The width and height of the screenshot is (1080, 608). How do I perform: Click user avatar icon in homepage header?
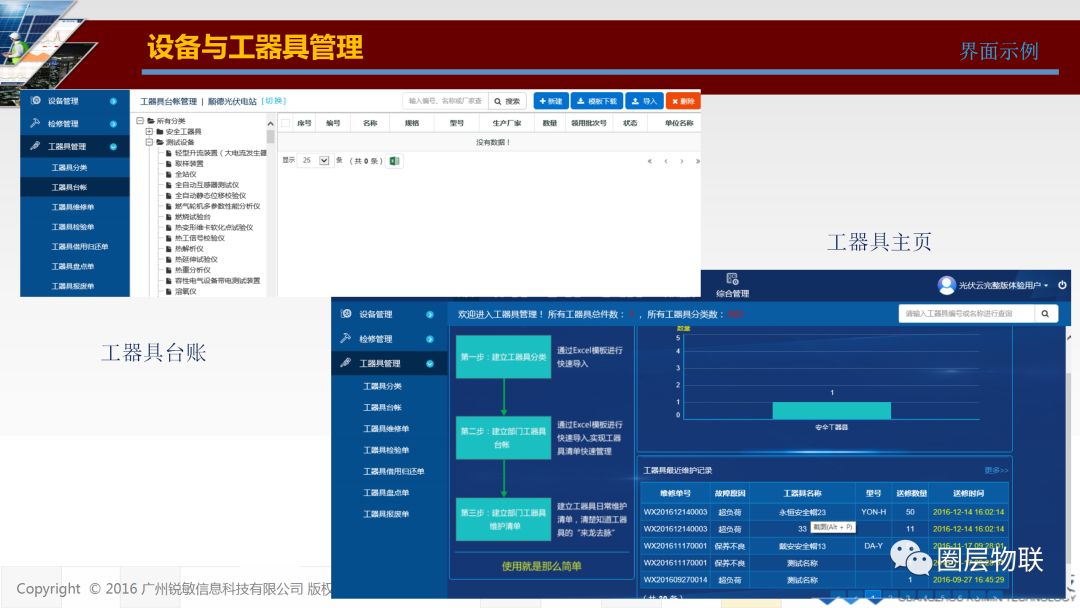pos(946,284)
